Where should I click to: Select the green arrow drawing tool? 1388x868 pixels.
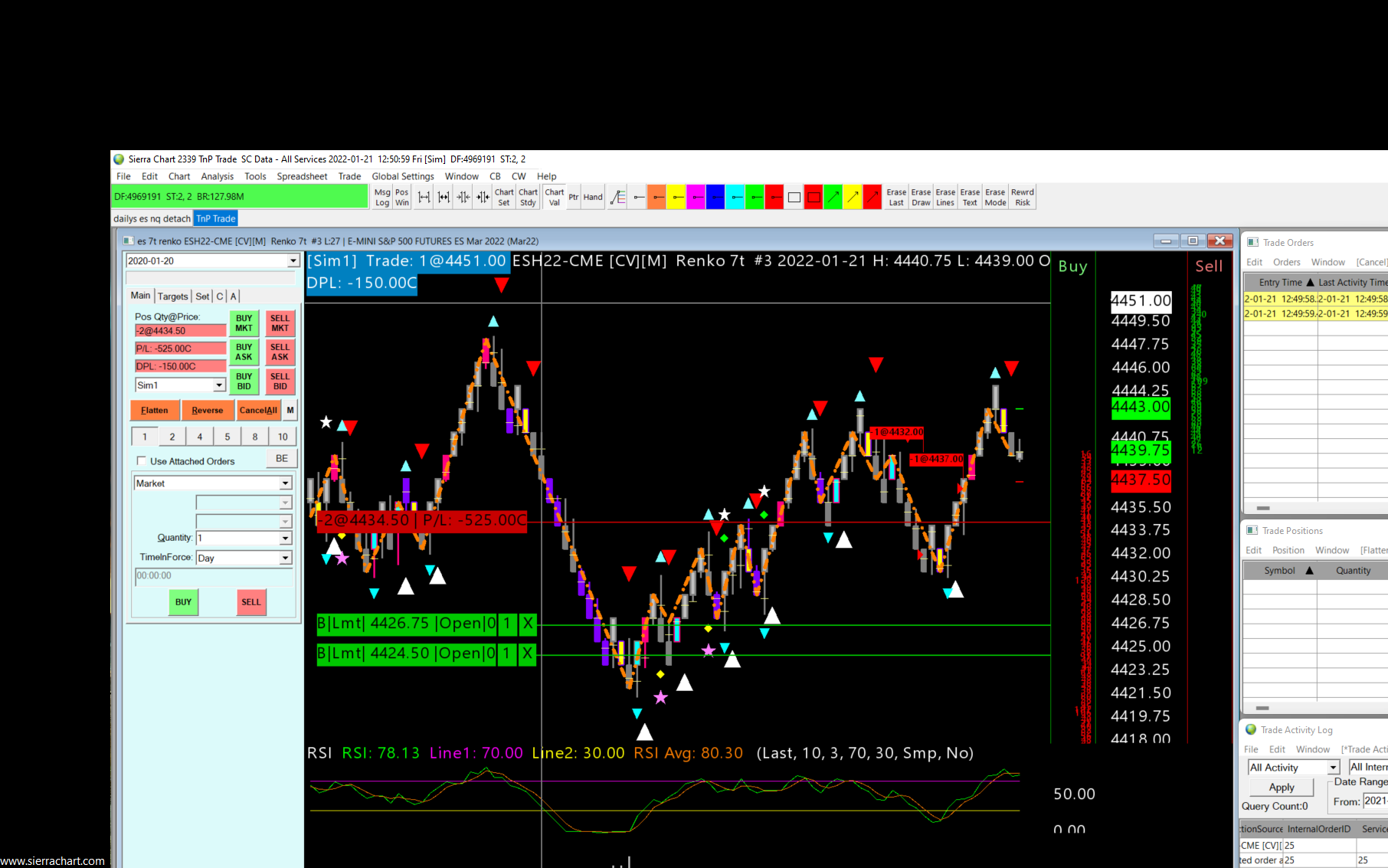click(833, 197)
